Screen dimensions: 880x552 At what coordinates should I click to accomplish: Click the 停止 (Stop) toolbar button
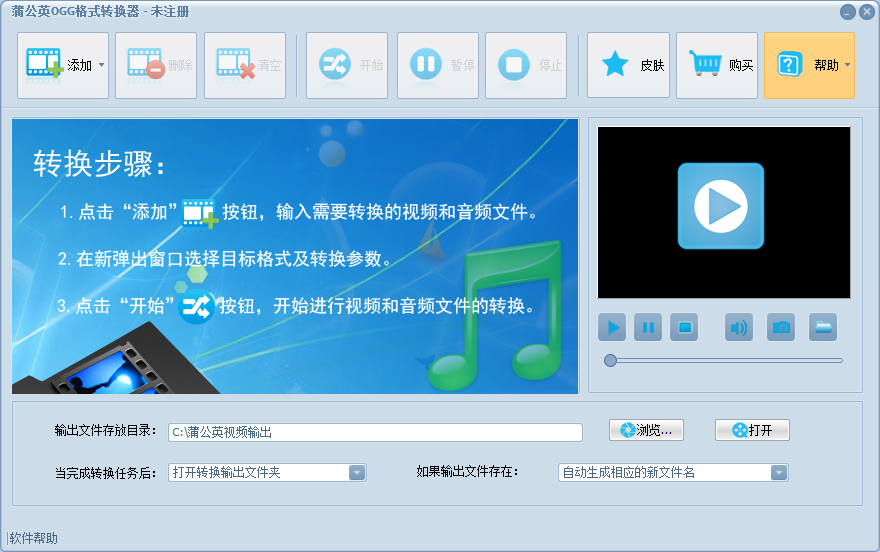(x=525, y=65)
